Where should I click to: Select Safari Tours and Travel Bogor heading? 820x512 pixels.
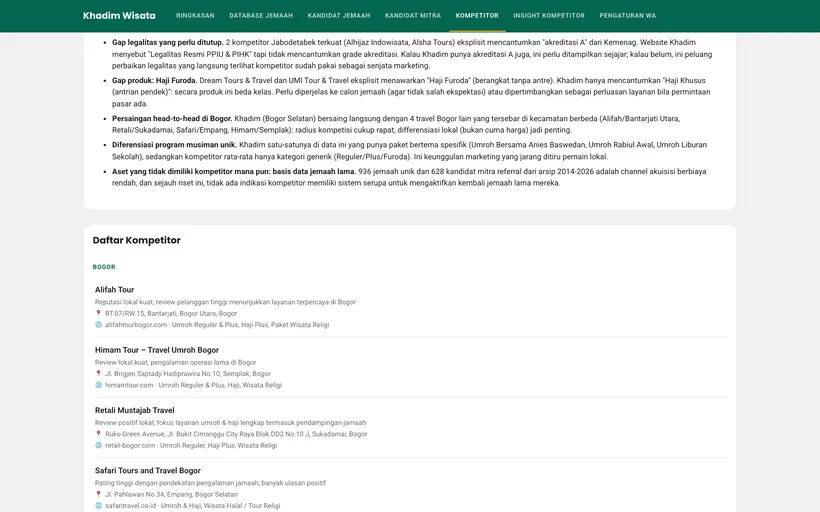click(147, 471)
